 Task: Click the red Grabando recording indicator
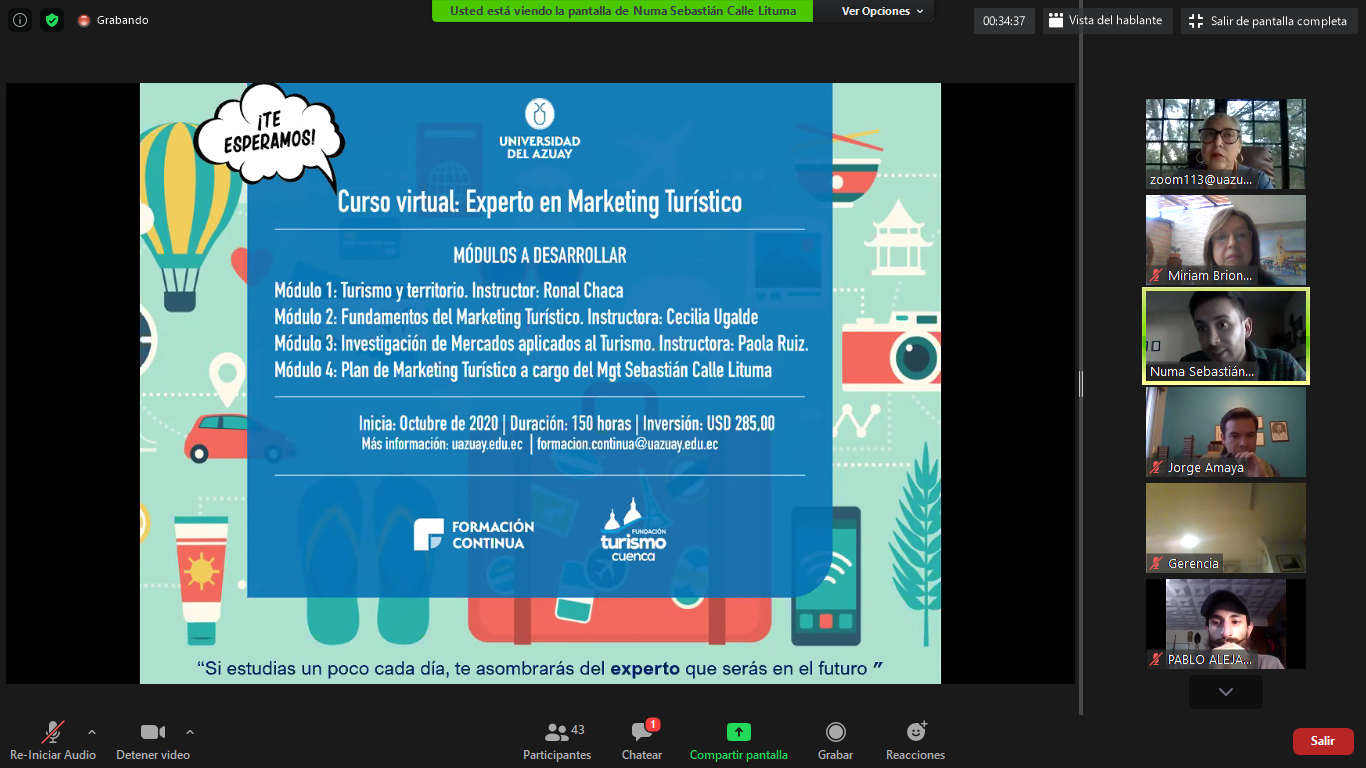pos(113,20)
